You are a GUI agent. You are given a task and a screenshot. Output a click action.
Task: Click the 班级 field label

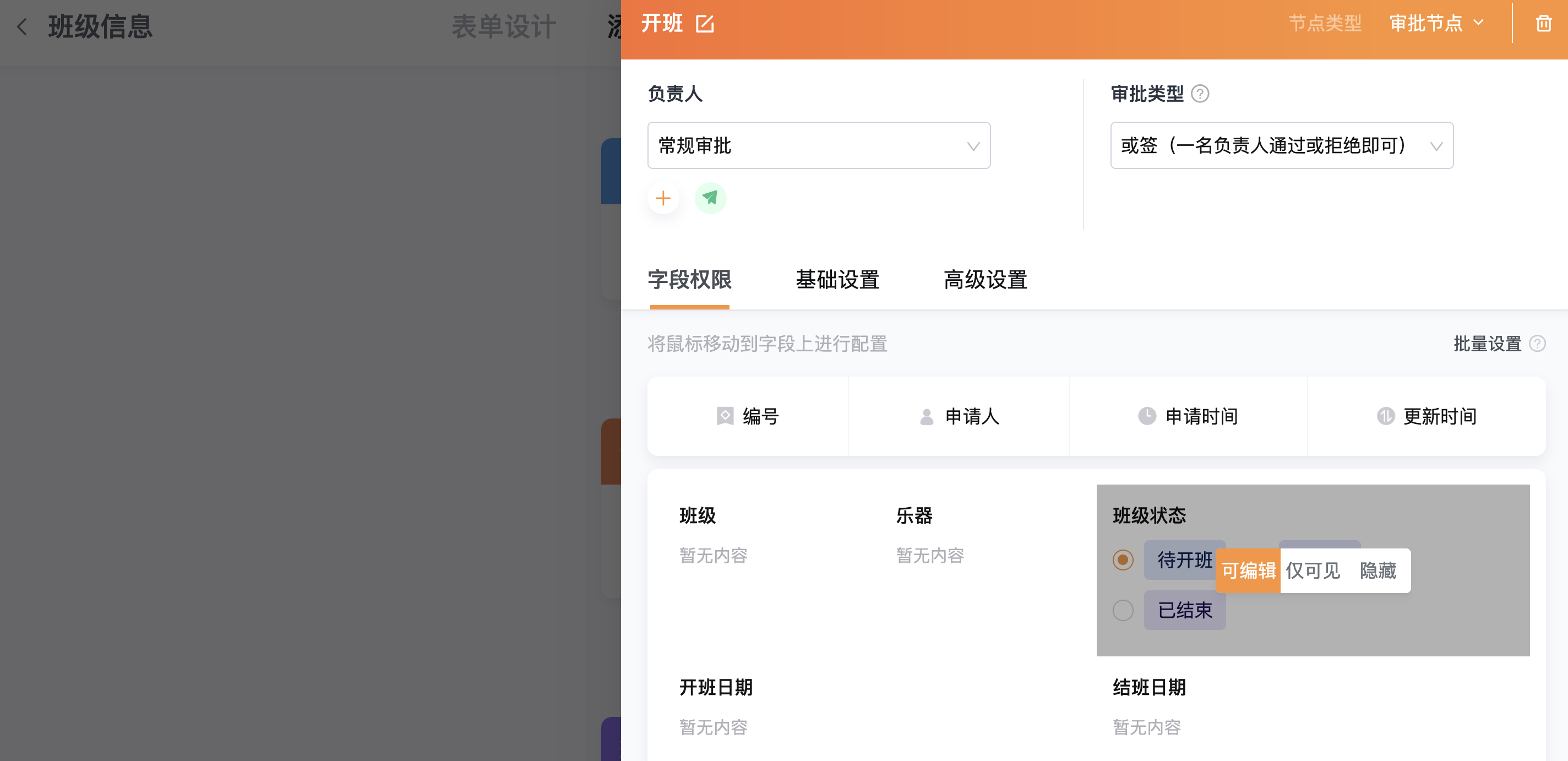point(698,515)
